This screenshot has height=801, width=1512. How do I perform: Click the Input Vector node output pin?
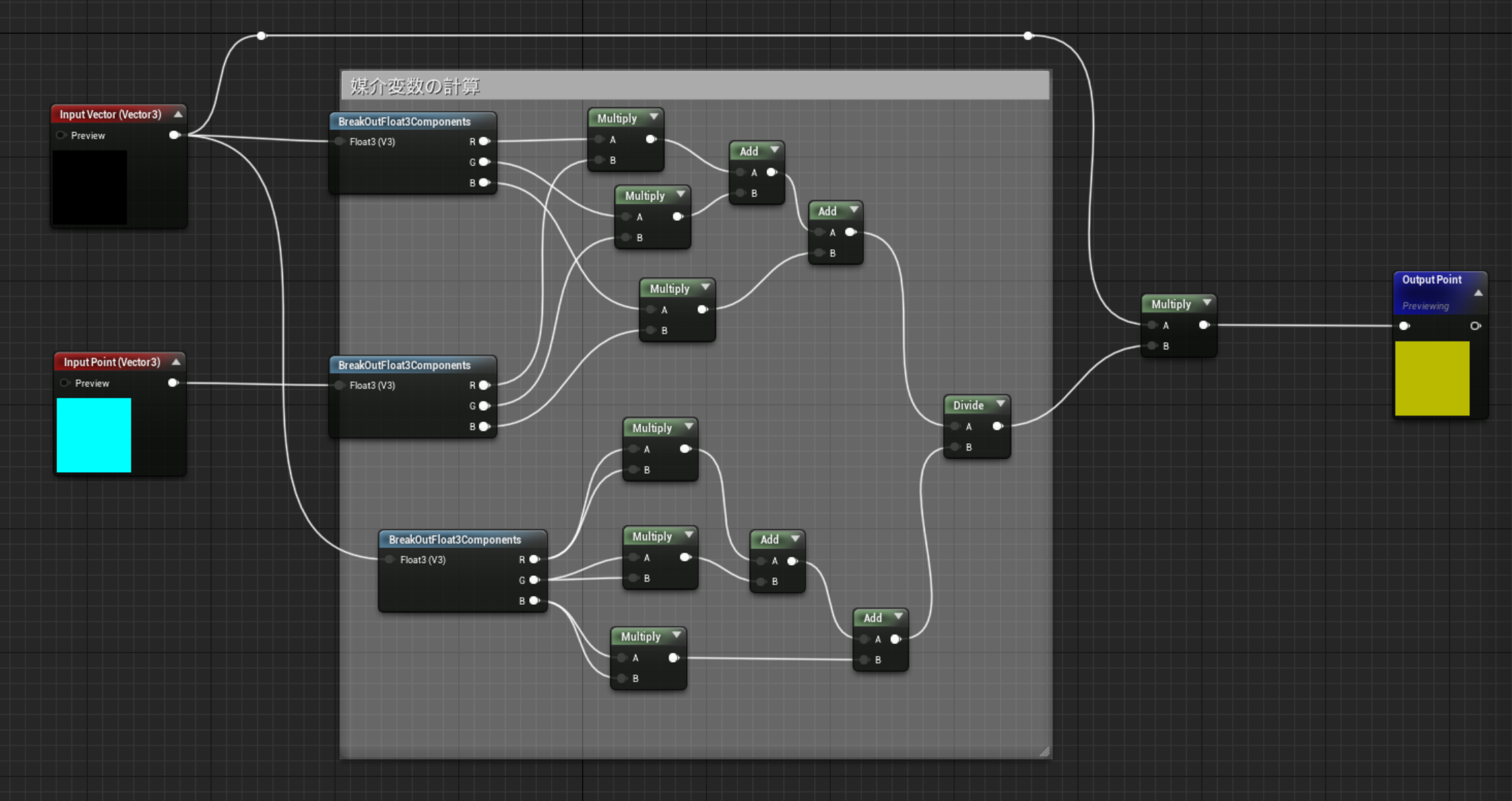pyautogui.click(x=174, y=136)
